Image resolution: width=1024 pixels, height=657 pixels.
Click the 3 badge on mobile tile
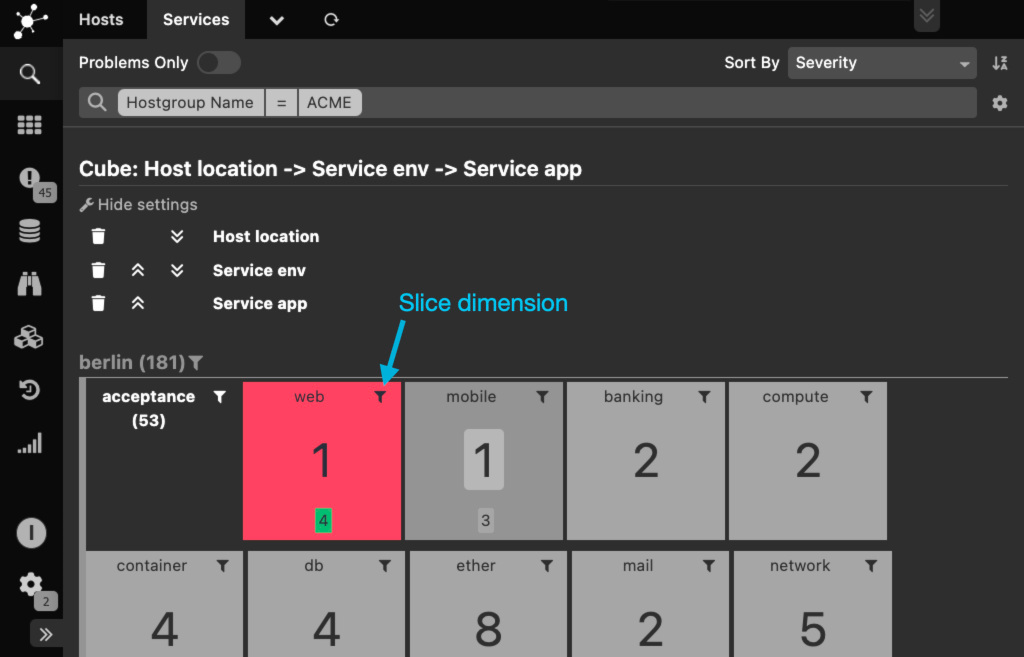click(x=485, y=521)
